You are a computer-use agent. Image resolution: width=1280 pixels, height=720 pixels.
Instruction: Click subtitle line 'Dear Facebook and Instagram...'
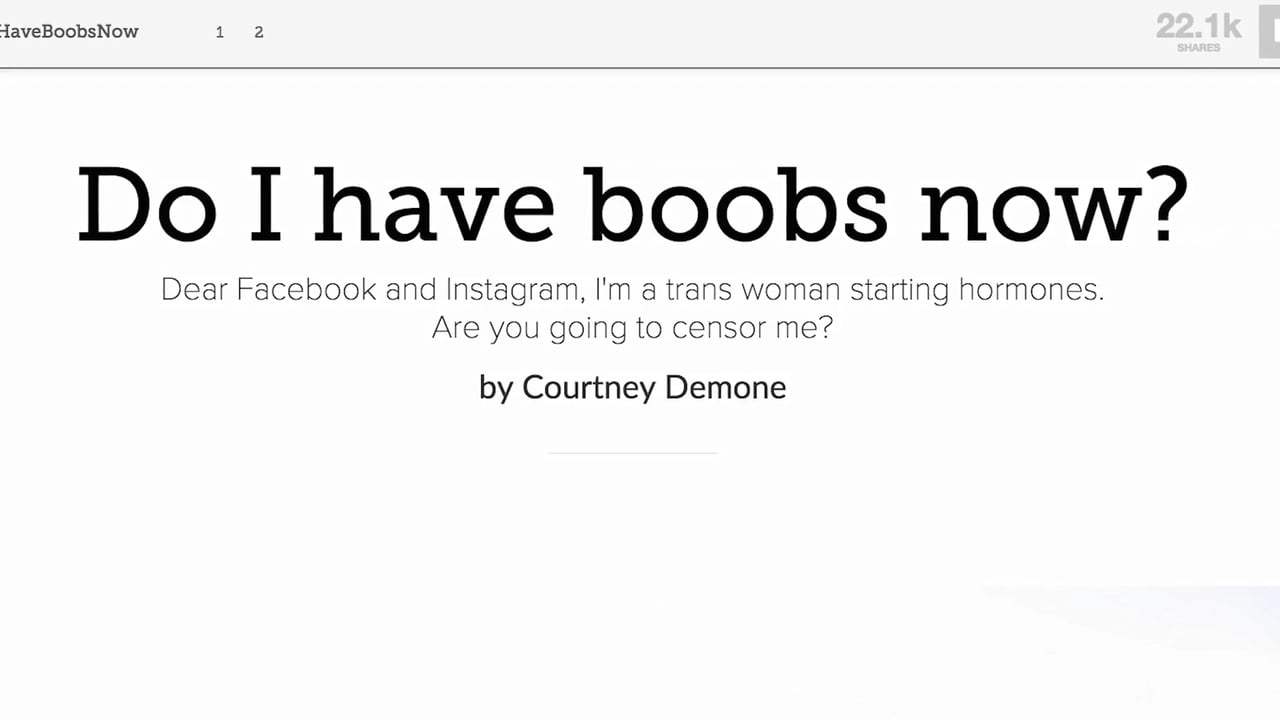point(633,291)
